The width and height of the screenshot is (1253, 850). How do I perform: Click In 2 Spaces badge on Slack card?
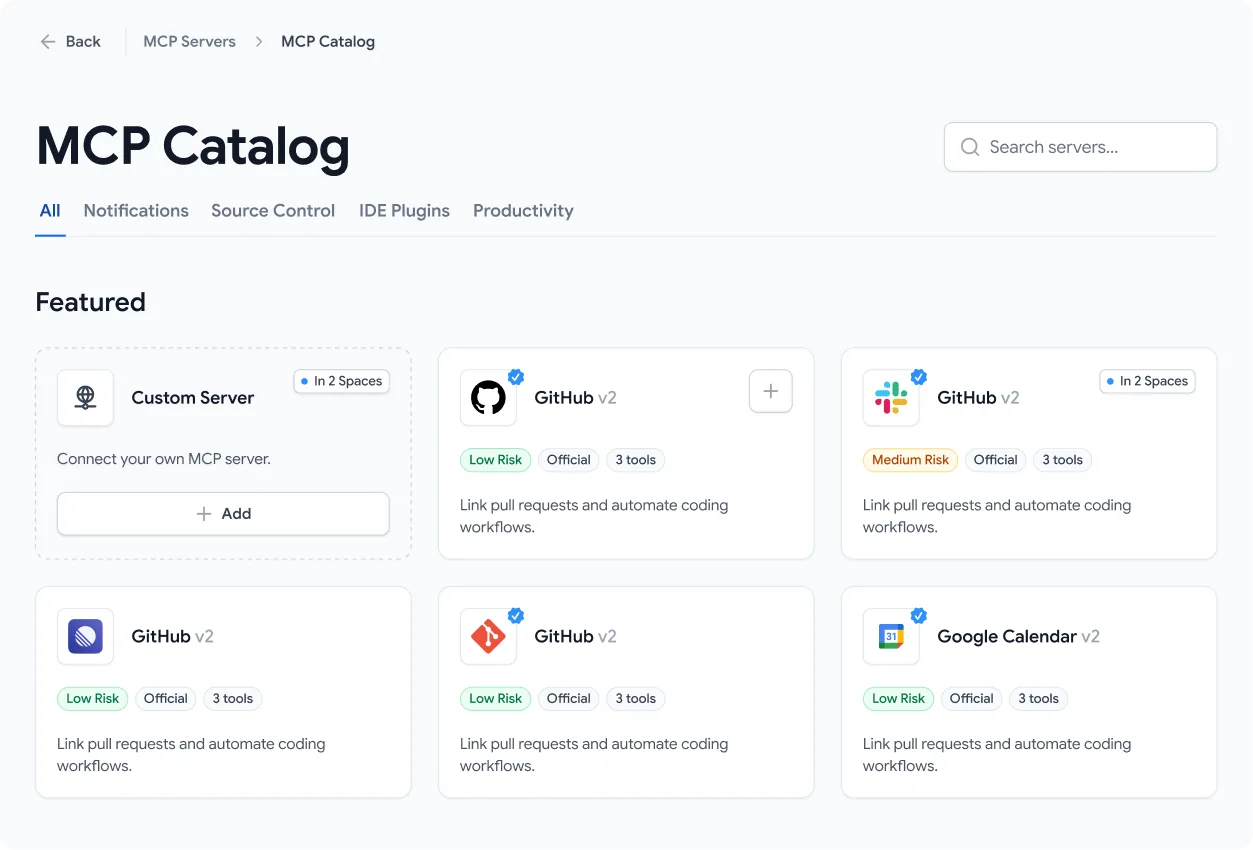point(1147,381)
